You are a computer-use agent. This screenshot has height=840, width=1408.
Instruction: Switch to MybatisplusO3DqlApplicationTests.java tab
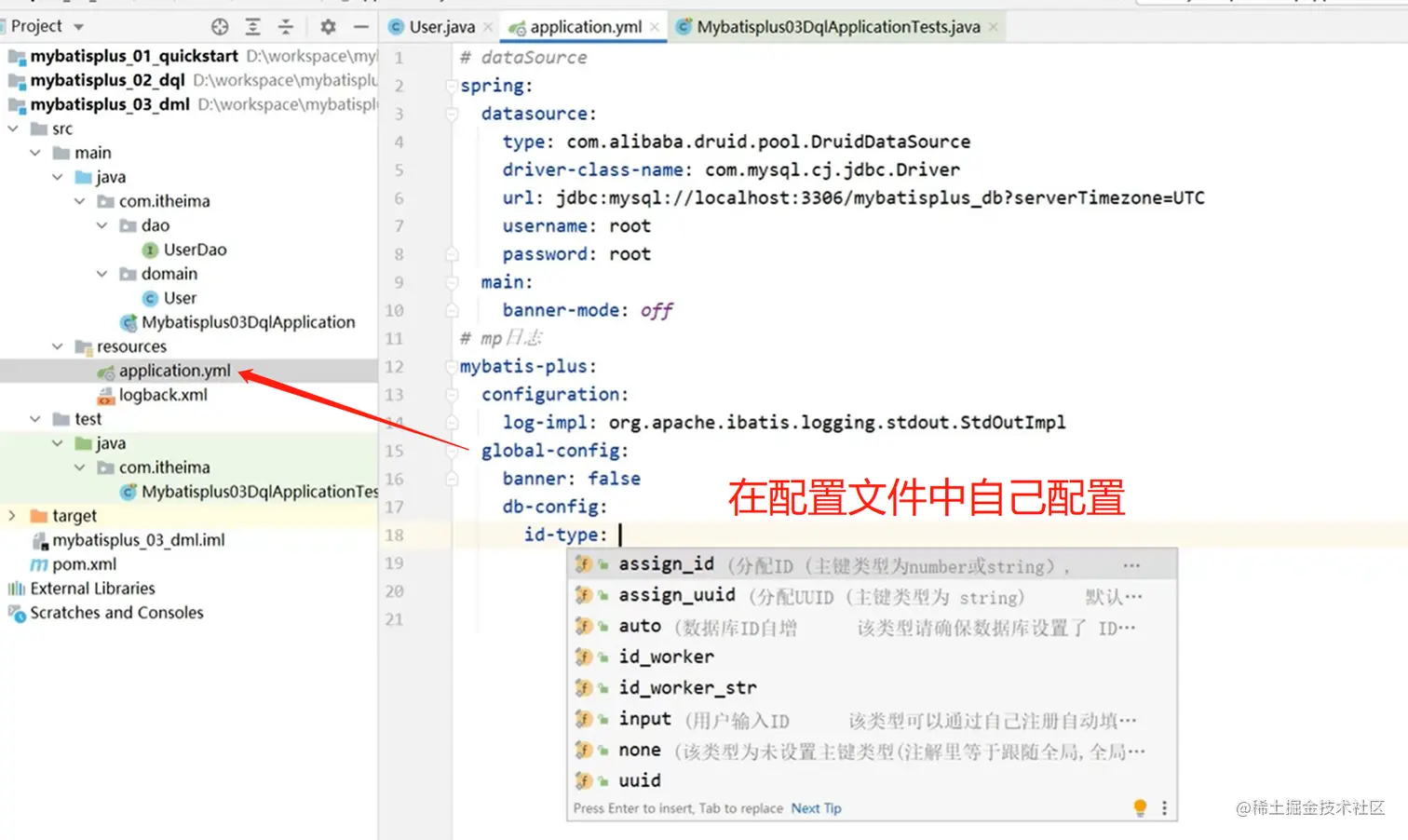click(x=838, y=27)
